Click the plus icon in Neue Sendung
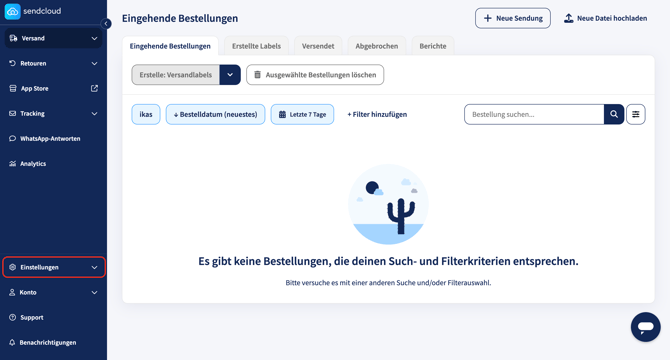 pos(488,18)
